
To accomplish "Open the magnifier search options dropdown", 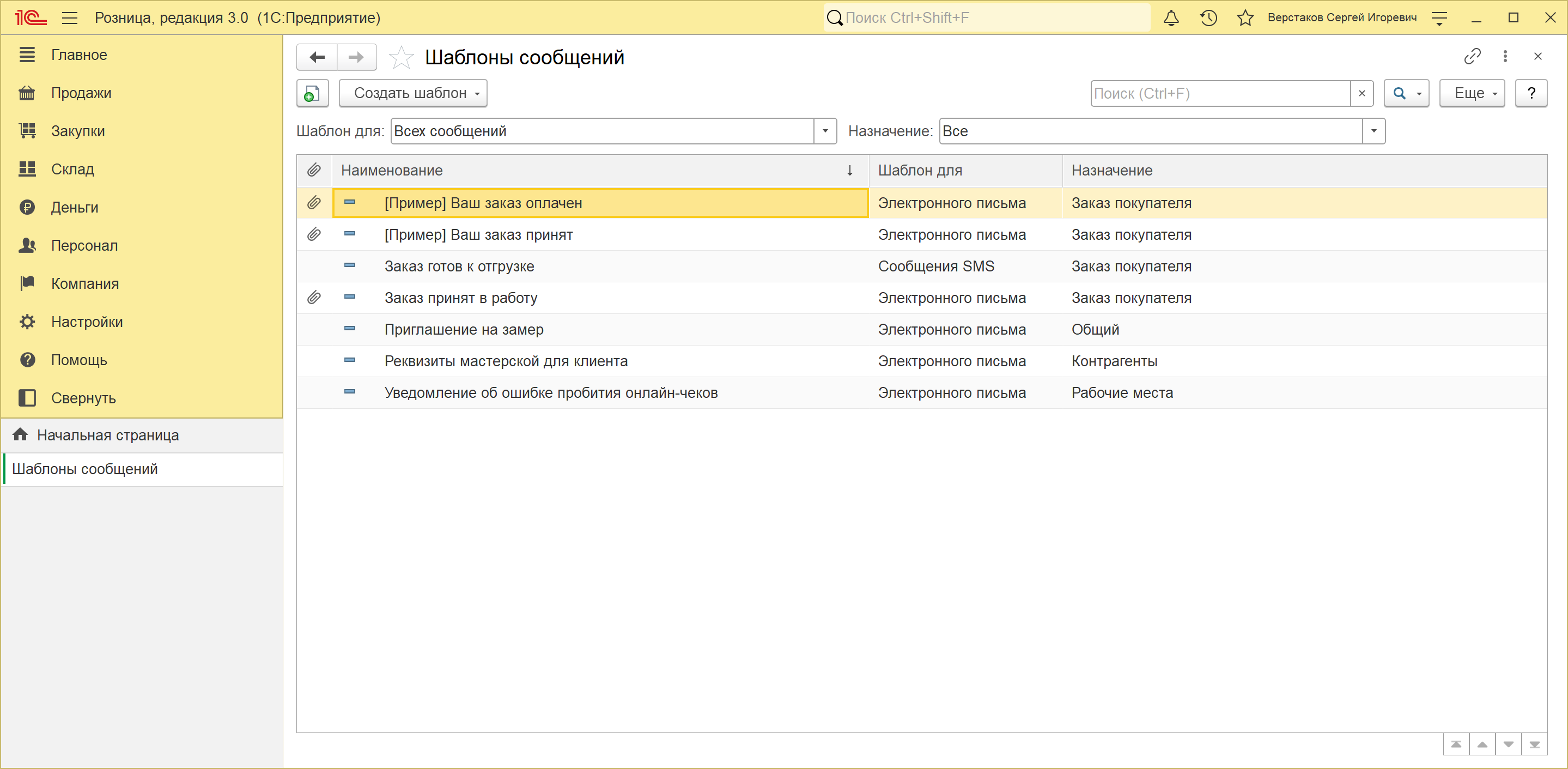I will click(x=1406, y=93).
